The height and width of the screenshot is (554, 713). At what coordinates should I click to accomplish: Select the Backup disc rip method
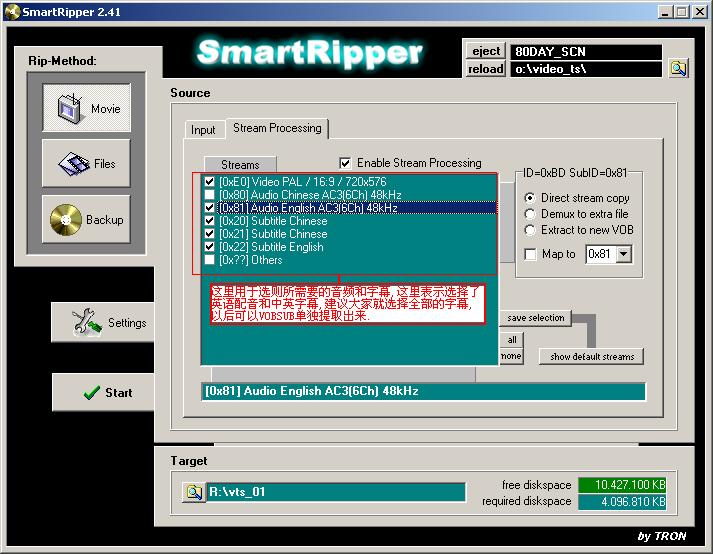pyautogui.click(x=87, y=219)
